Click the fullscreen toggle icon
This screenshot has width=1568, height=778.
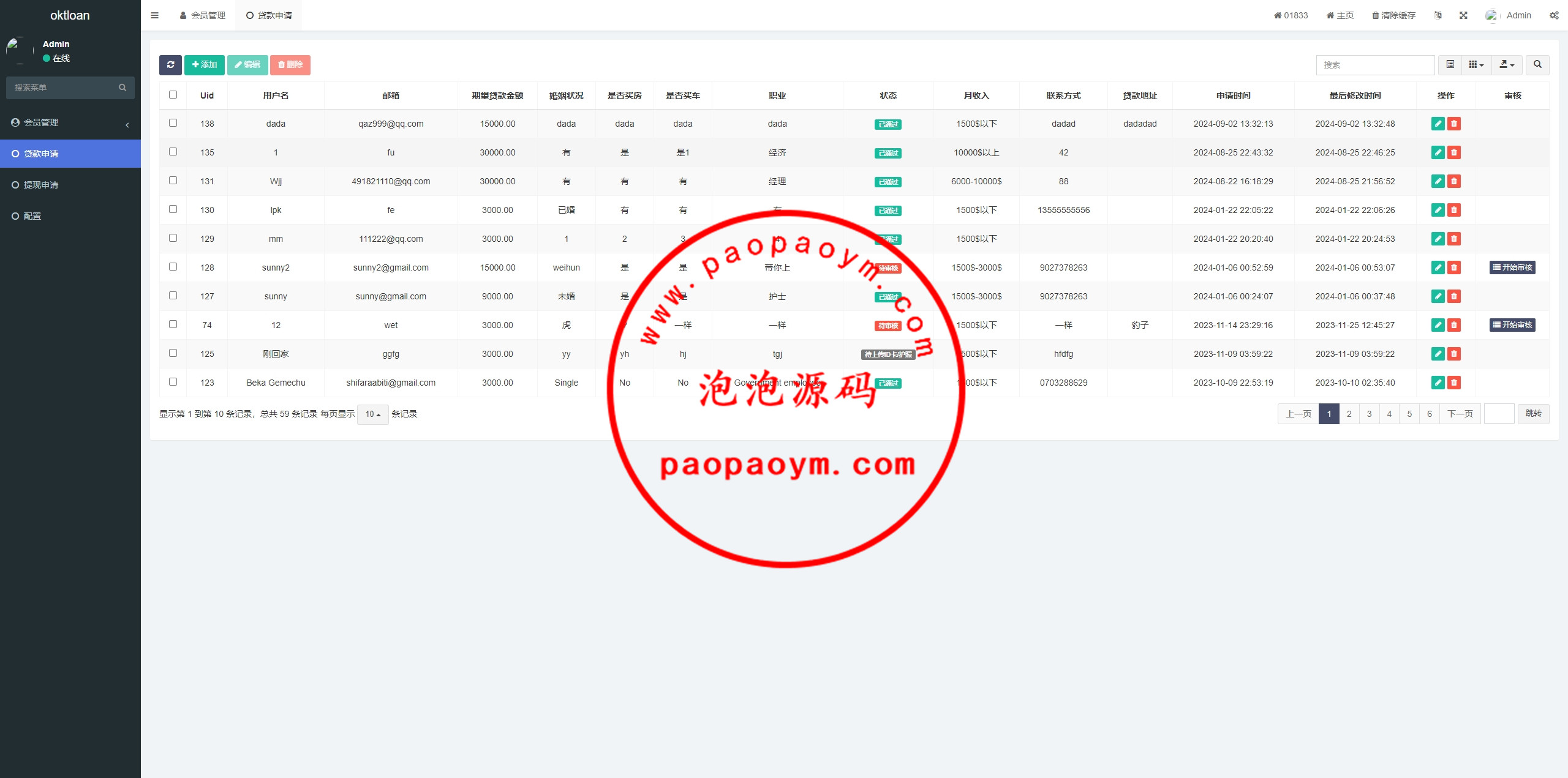point(1463,15)
